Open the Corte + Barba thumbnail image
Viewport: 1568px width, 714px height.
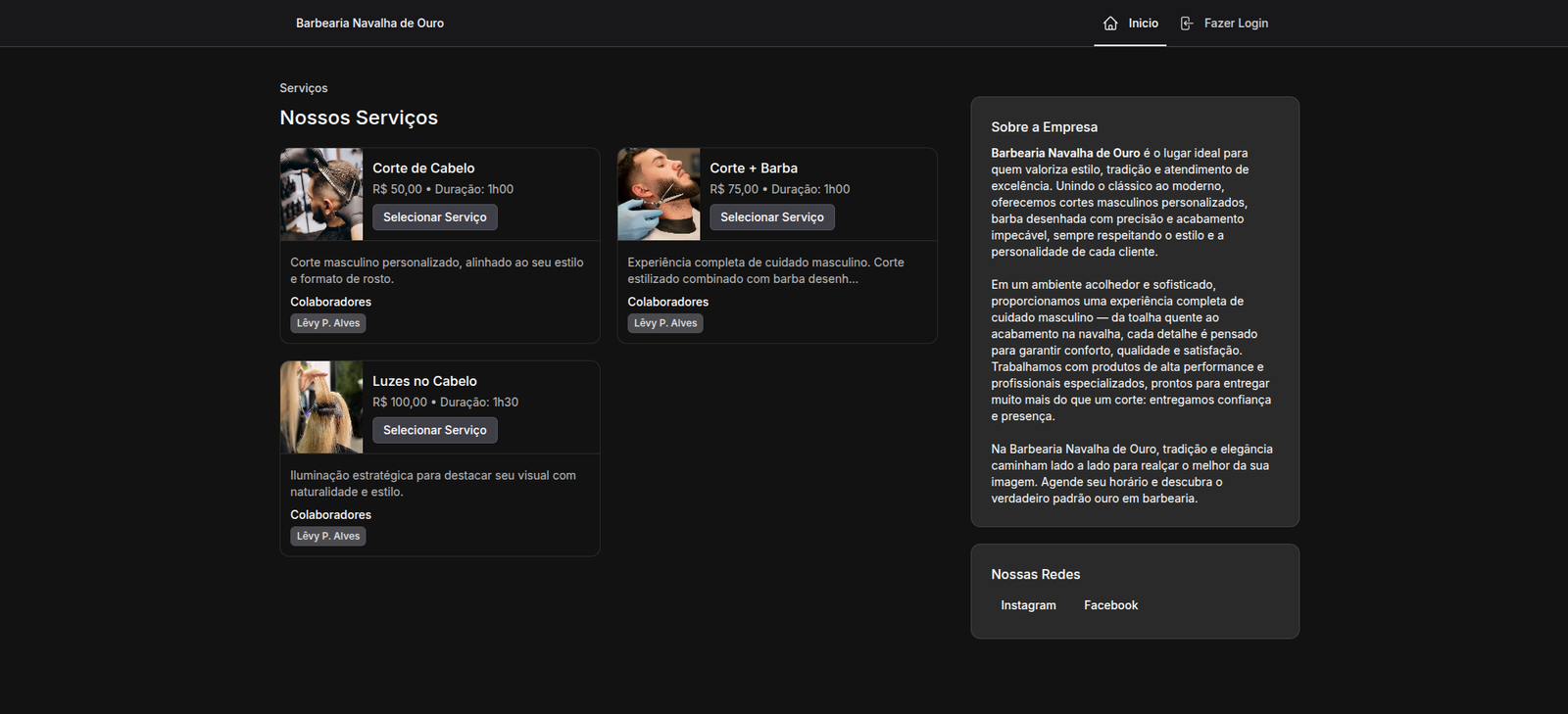click(659, 194)
